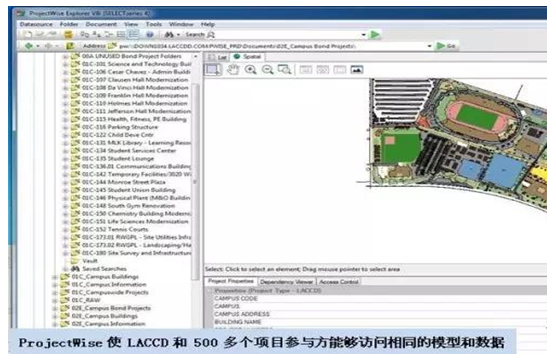
Task: Expand the 01C-116 Parking Structure folder
Action: [65, 127]
